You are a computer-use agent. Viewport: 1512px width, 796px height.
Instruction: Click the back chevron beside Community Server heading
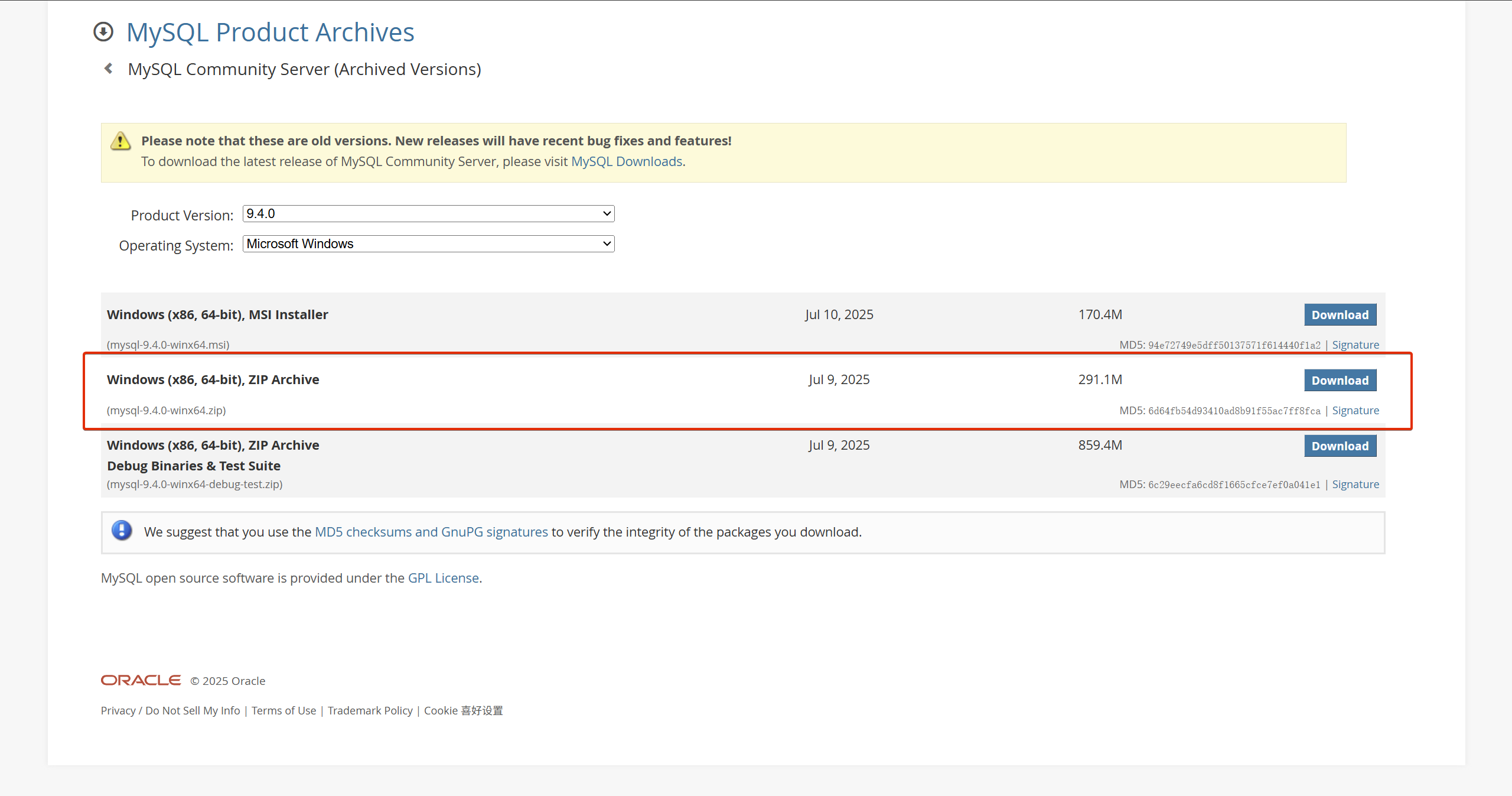[x=109, y=69]
